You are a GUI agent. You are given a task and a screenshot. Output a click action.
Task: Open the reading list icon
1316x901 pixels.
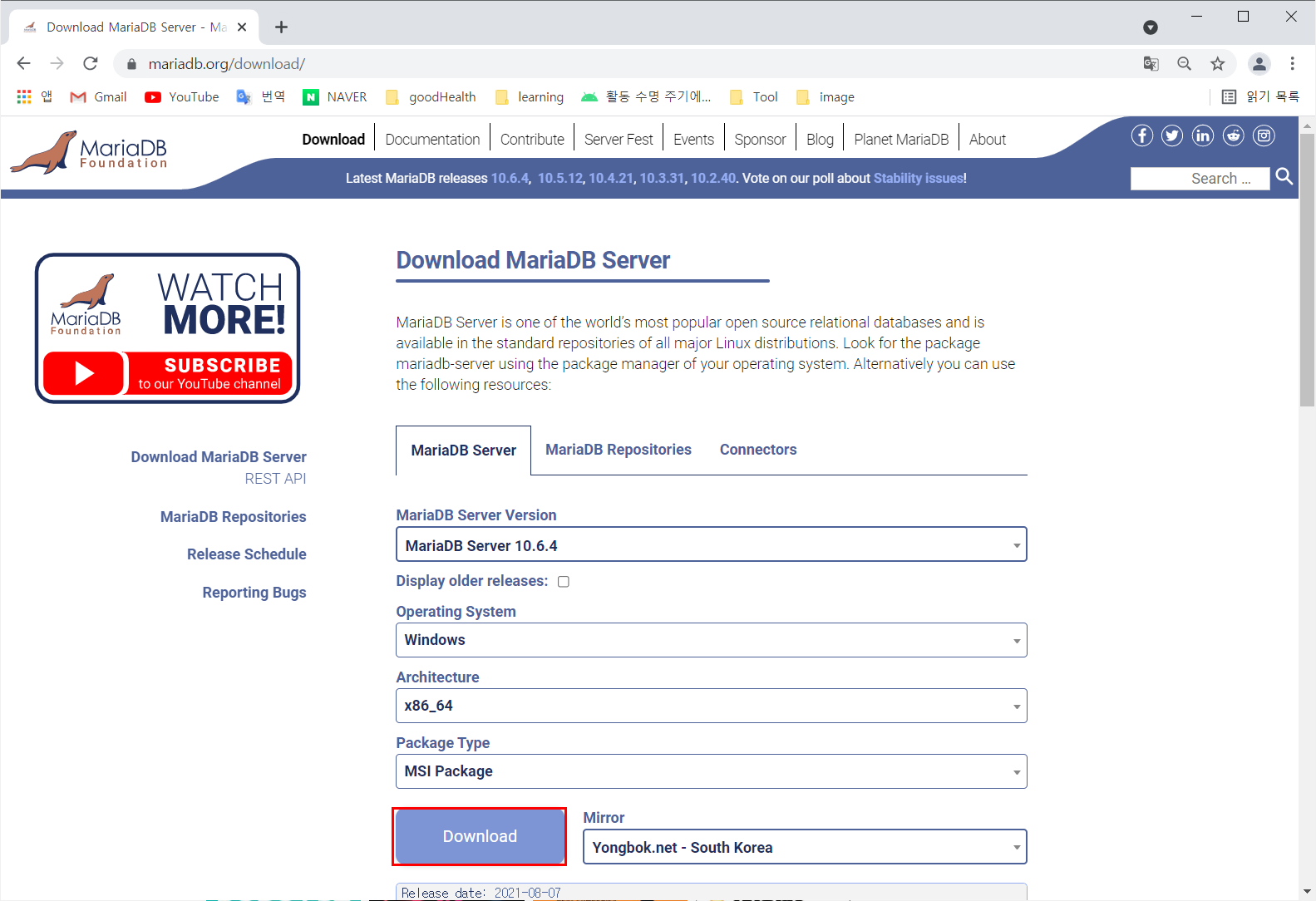click(x=1229, y=97)
